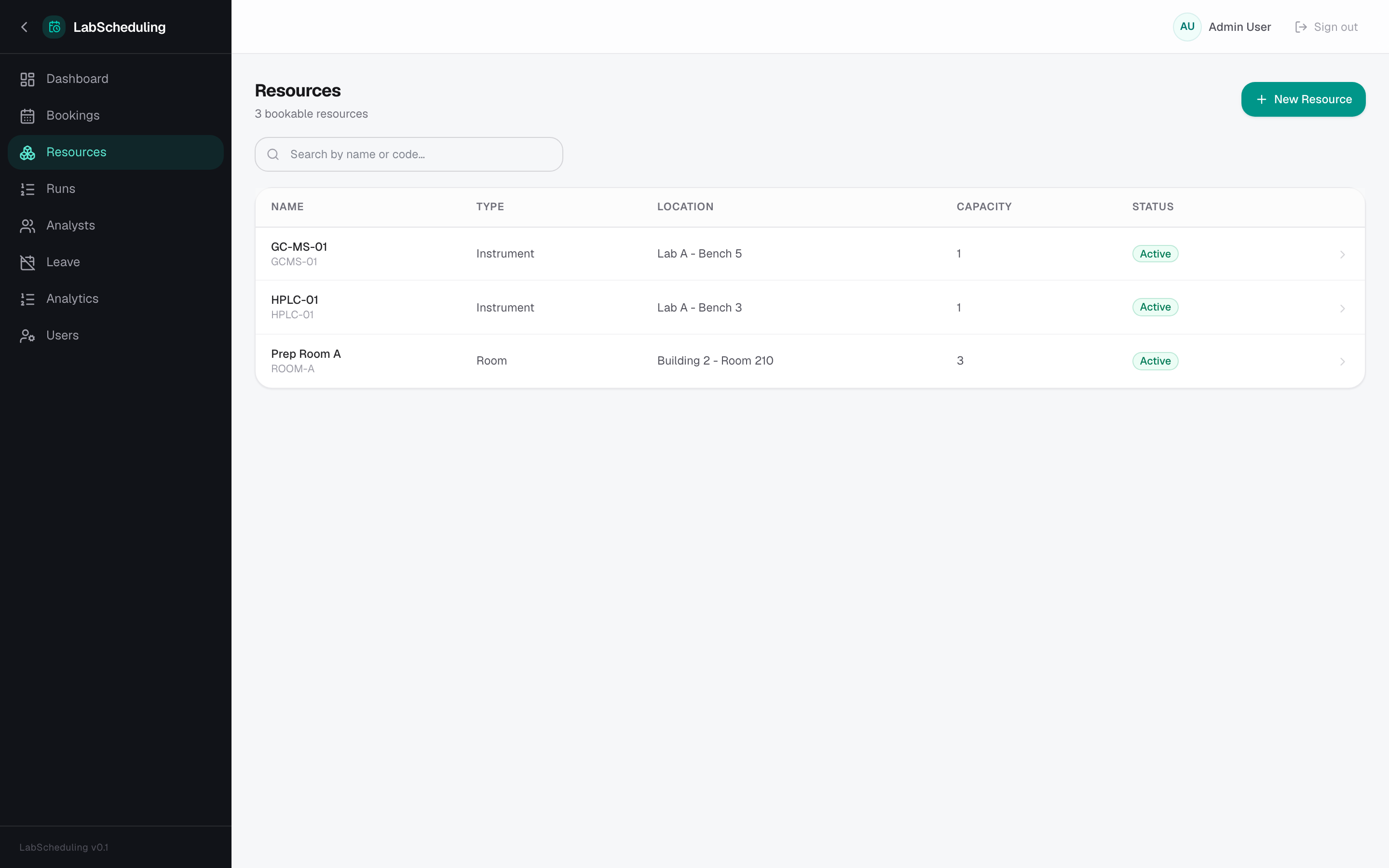Click Building 2 - Room 210 location

click(715, 361)
